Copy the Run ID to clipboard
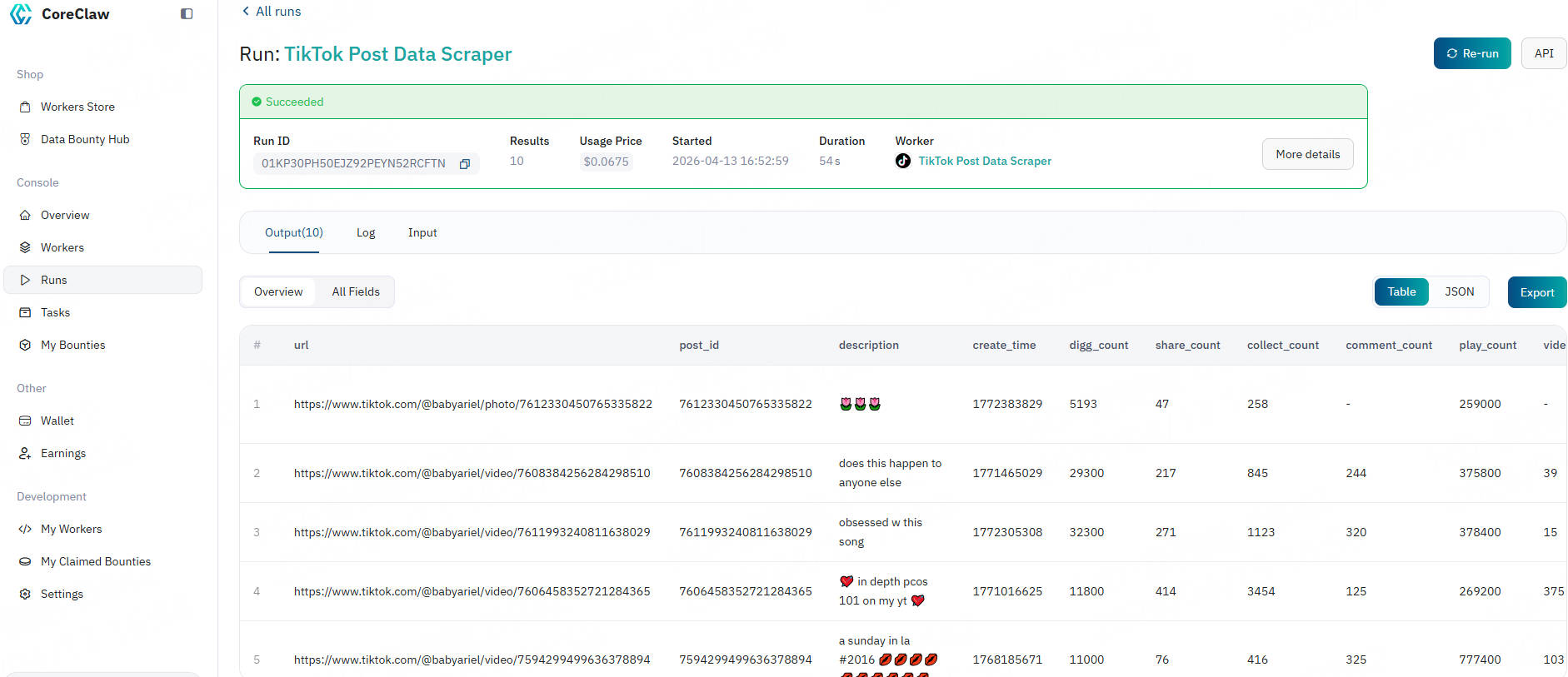 (465, 164)
